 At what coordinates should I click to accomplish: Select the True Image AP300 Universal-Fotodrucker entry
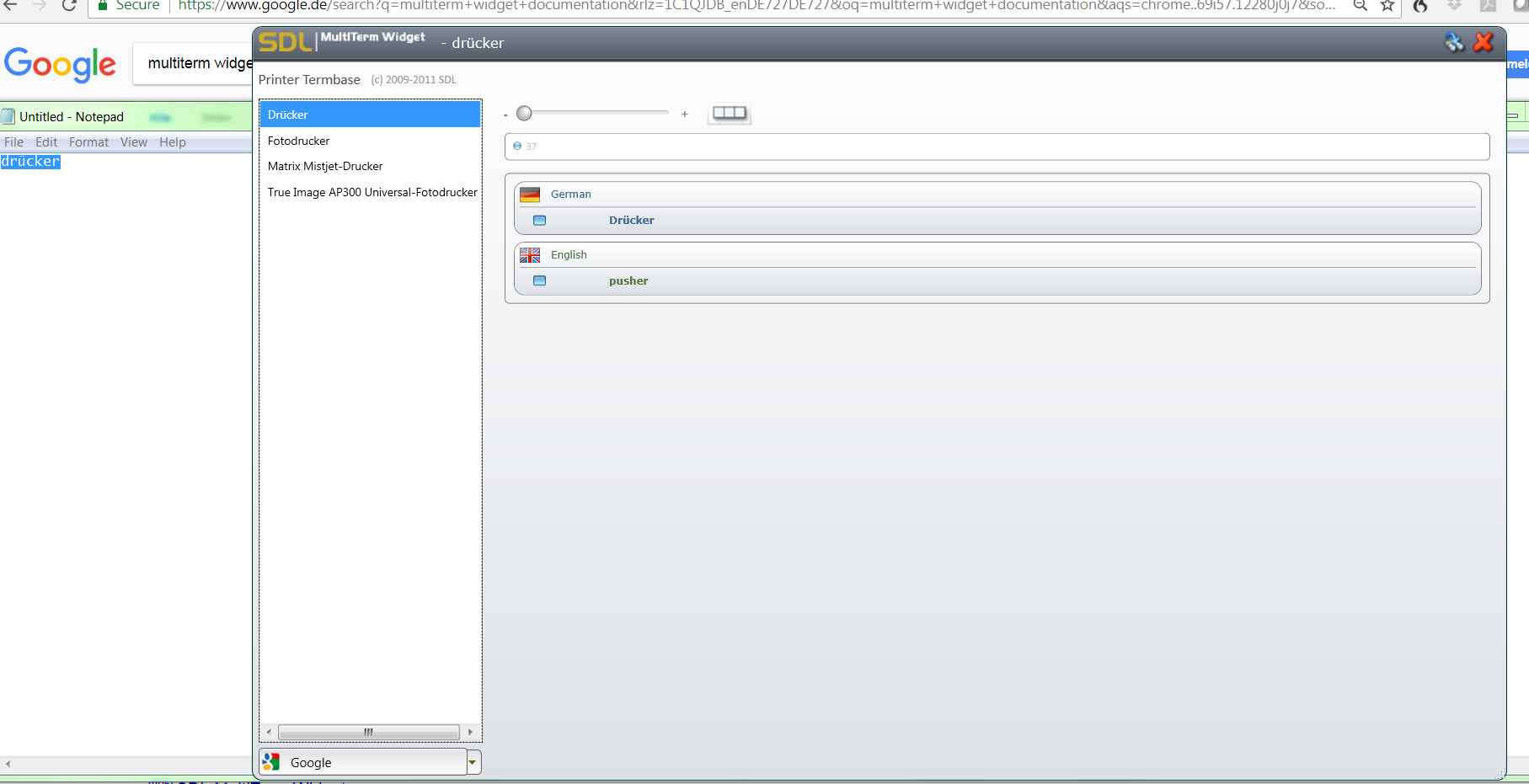click(x=372, y=192)
